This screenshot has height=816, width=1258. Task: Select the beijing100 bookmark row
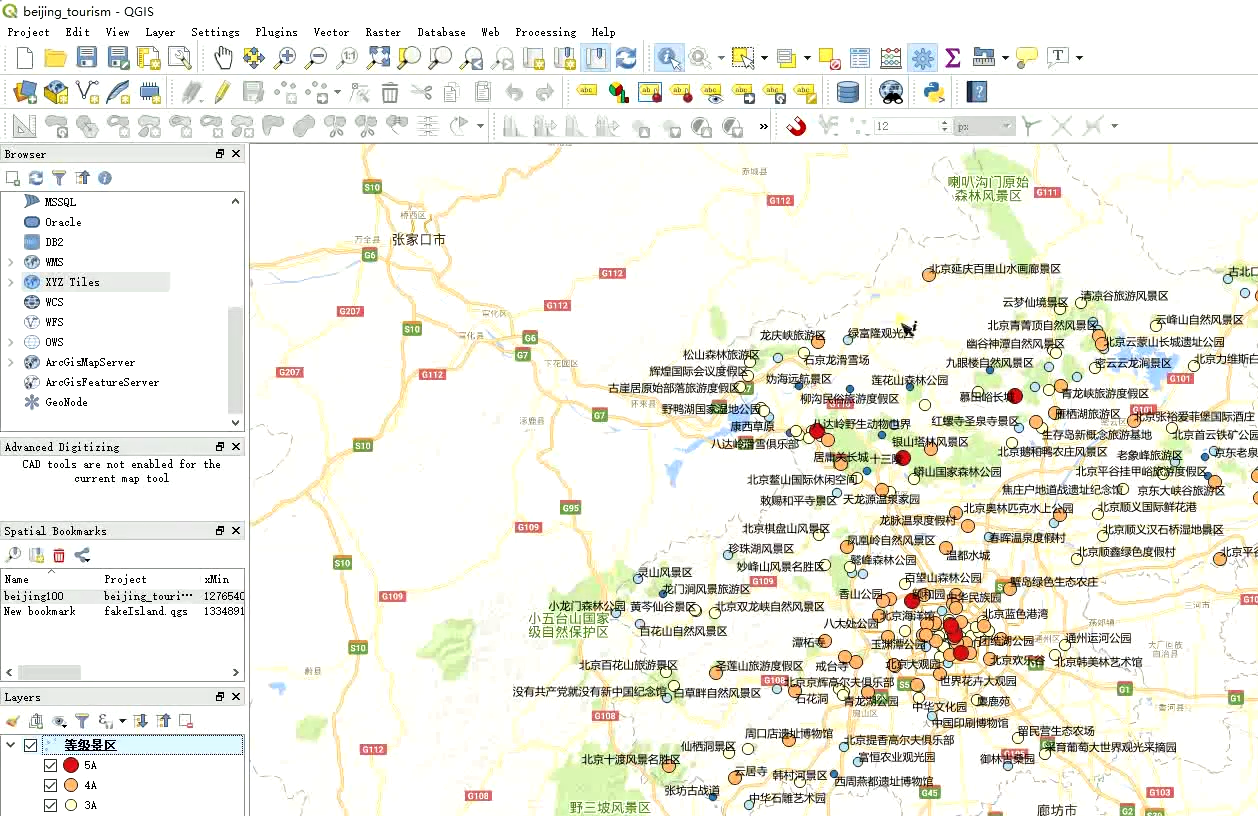point(123,596)
